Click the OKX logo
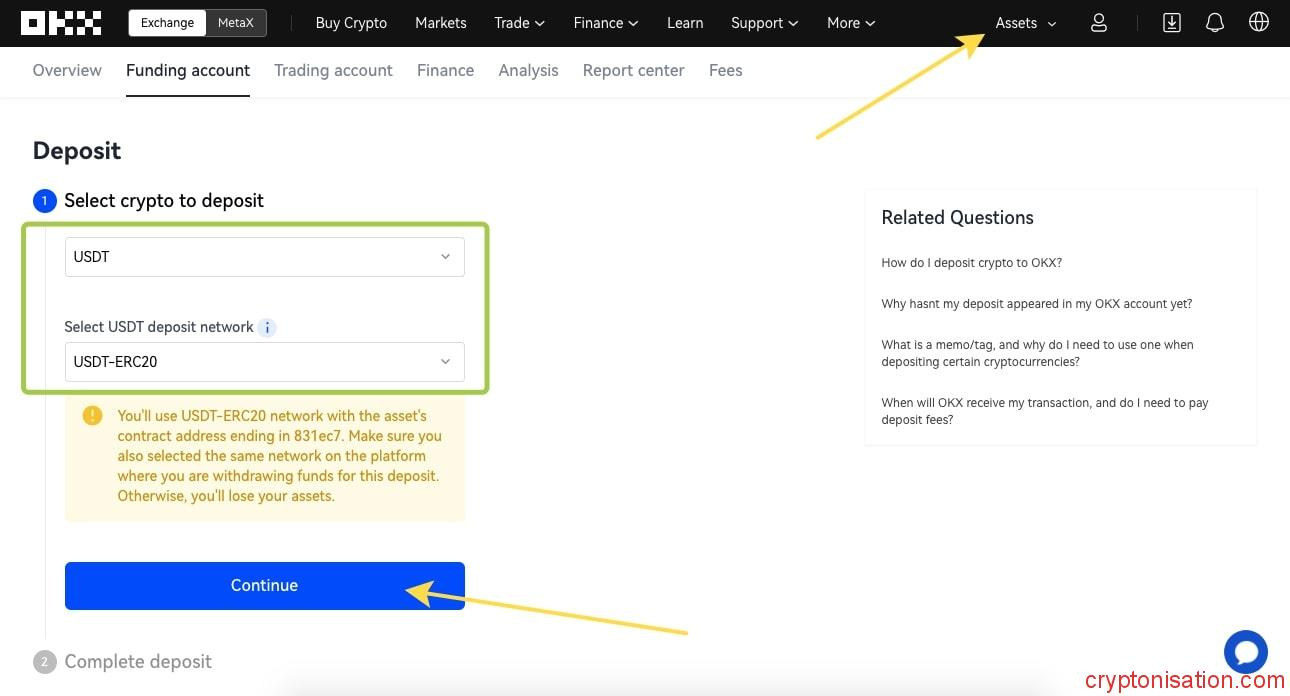 (x=61, y=23)
